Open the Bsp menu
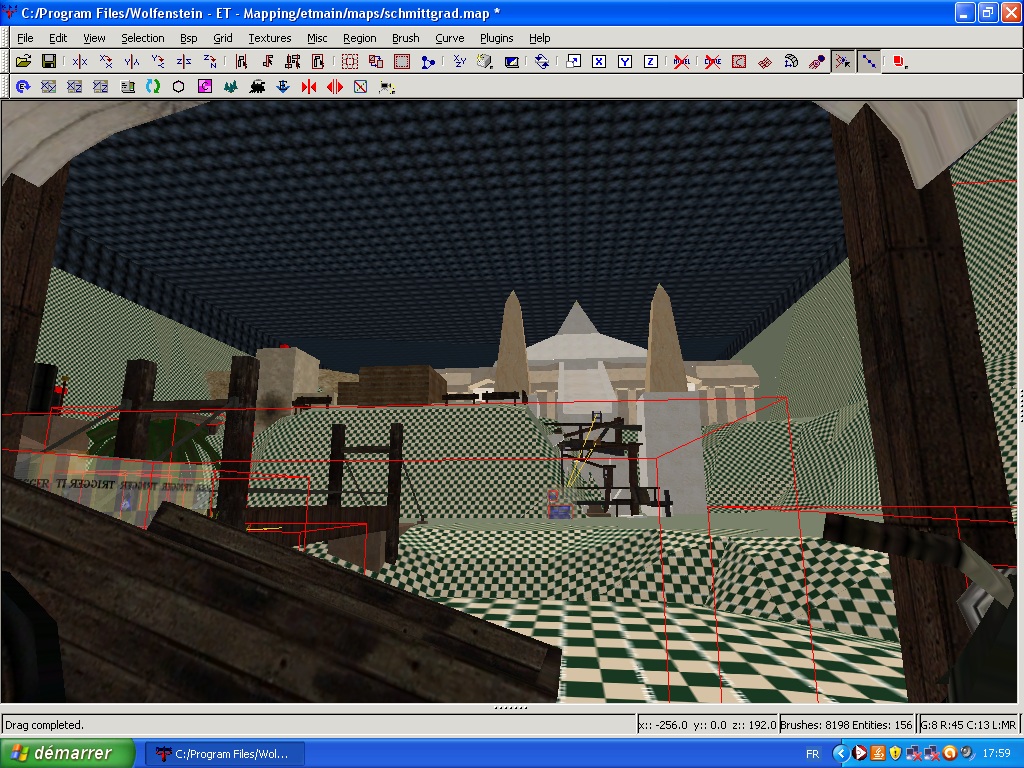This screenshot has width=1024, height=768. tap(189, 38)
